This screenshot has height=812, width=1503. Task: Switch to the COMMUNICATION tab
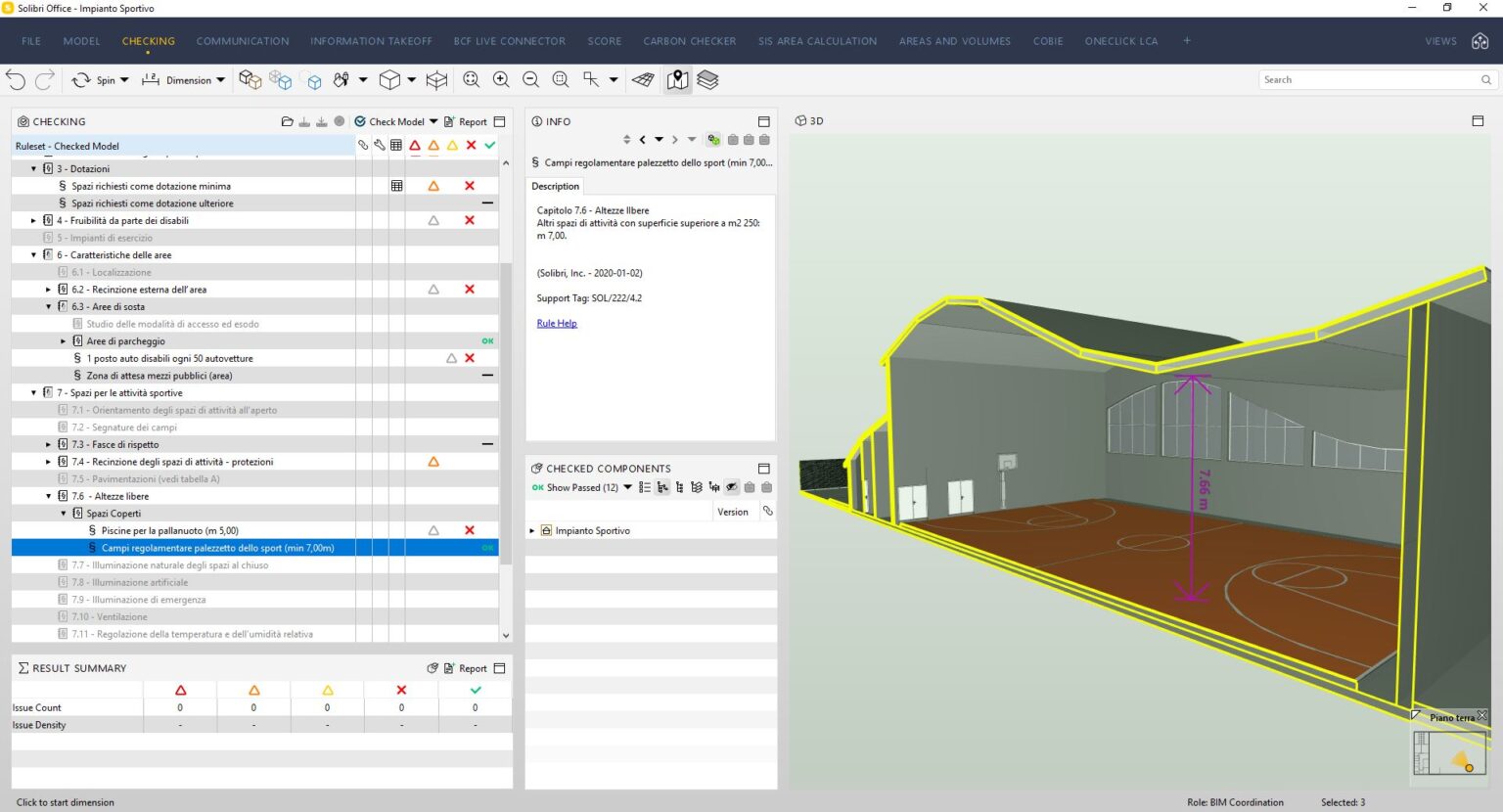coord(242,41)
